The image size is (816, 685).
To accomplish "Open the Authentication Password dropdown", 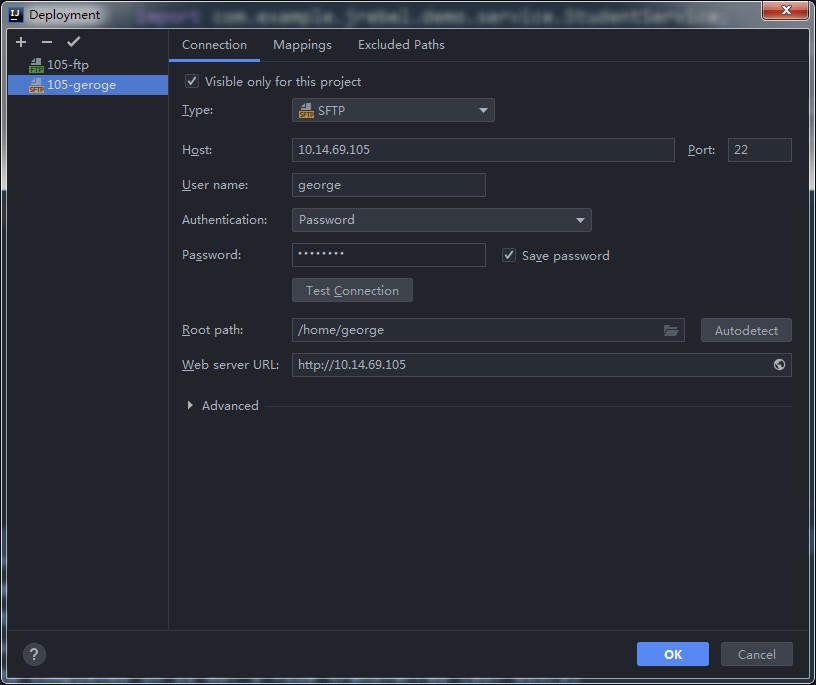I will [441, 220].
